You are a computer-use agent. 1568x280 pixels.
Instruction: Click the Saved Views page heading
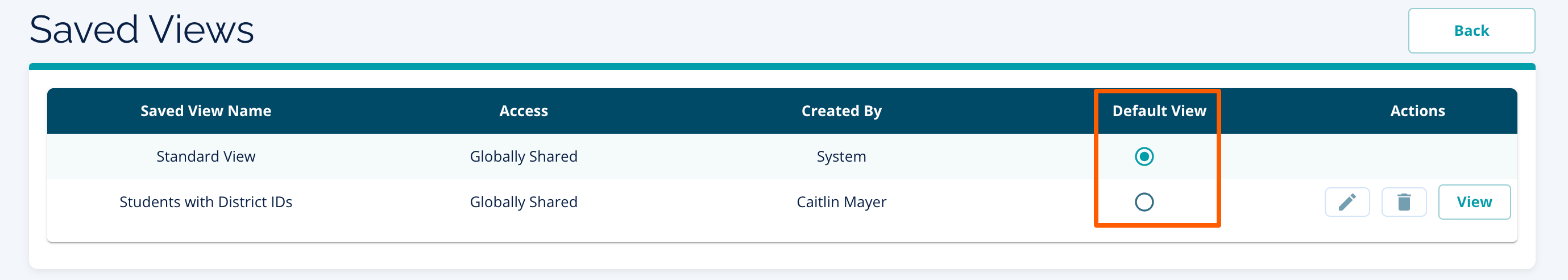pos(141,29)
